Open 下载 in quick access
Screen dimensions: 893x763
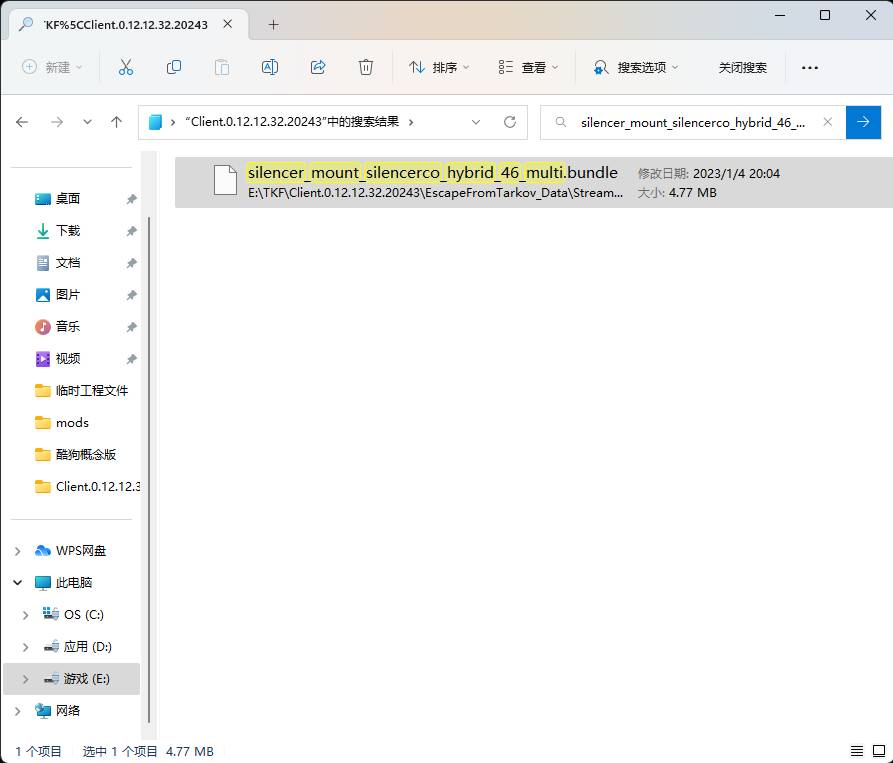pyautogui.click(x=68, y=231)
